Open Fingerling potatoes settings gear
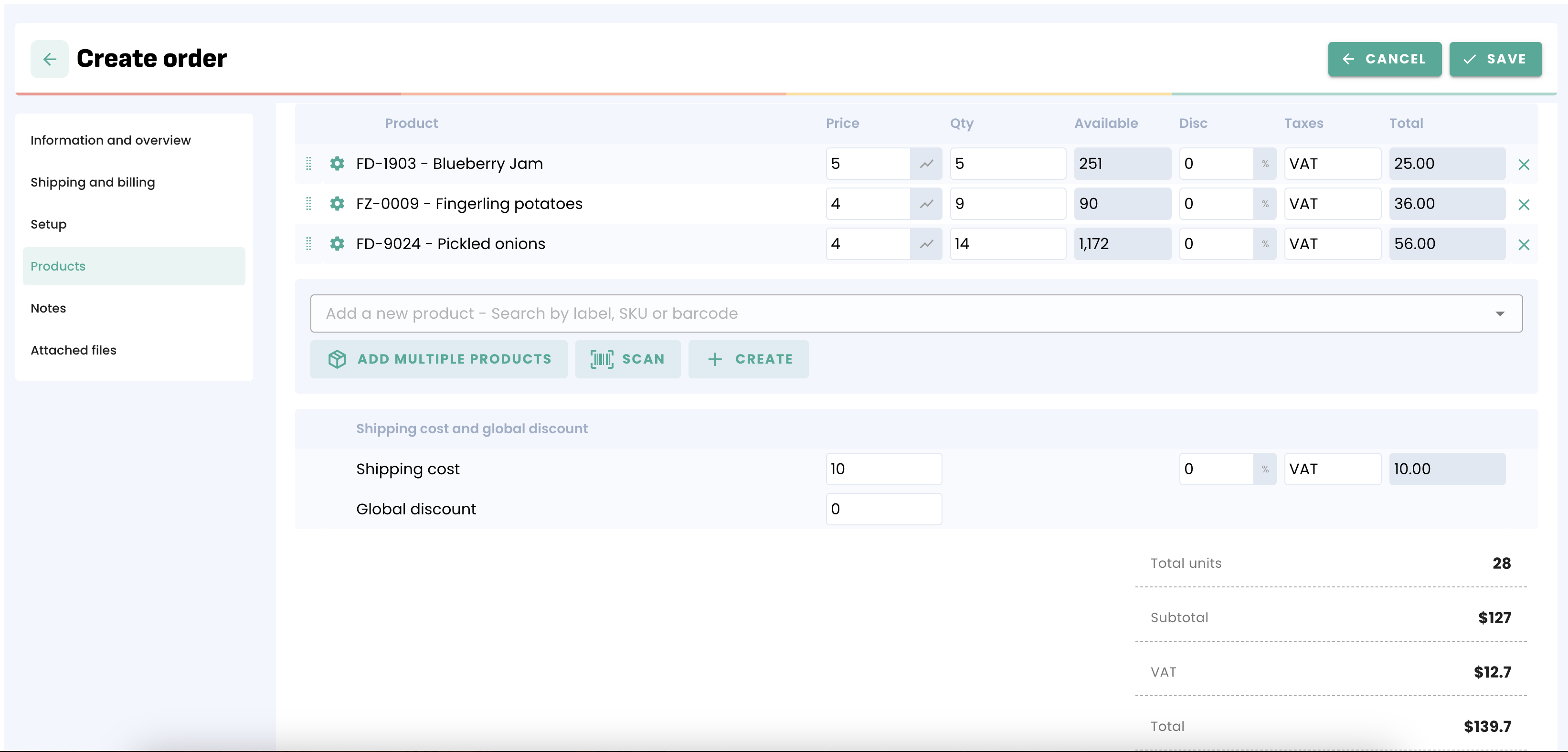The height and width of the screenshot is (752, 1568). tap(337, 204)
